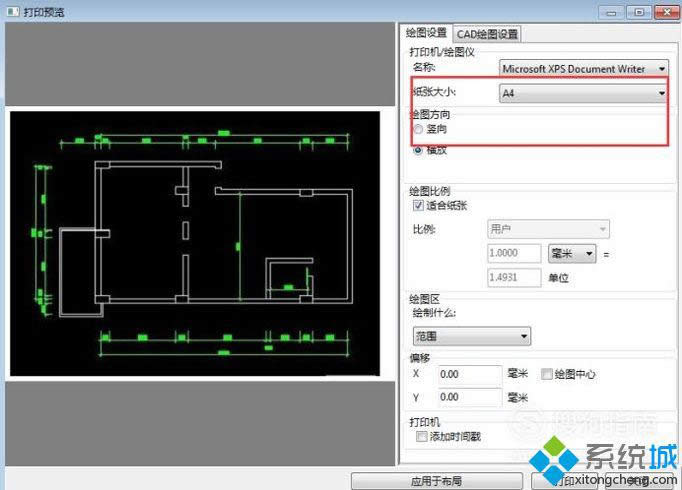Click the X offset input field
This screenshot has width=682, height=490.
(x=470, y=374)
